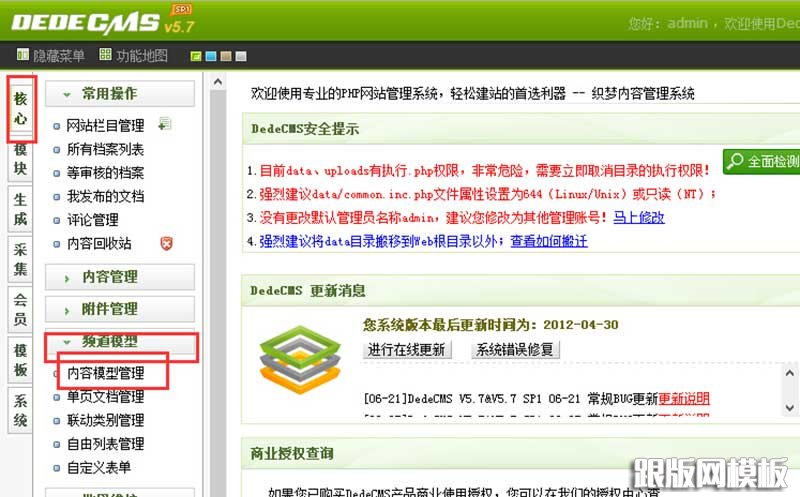Open the 功能地图 function map icon
The width and height of the screenshot is (800, 497).
104,56
